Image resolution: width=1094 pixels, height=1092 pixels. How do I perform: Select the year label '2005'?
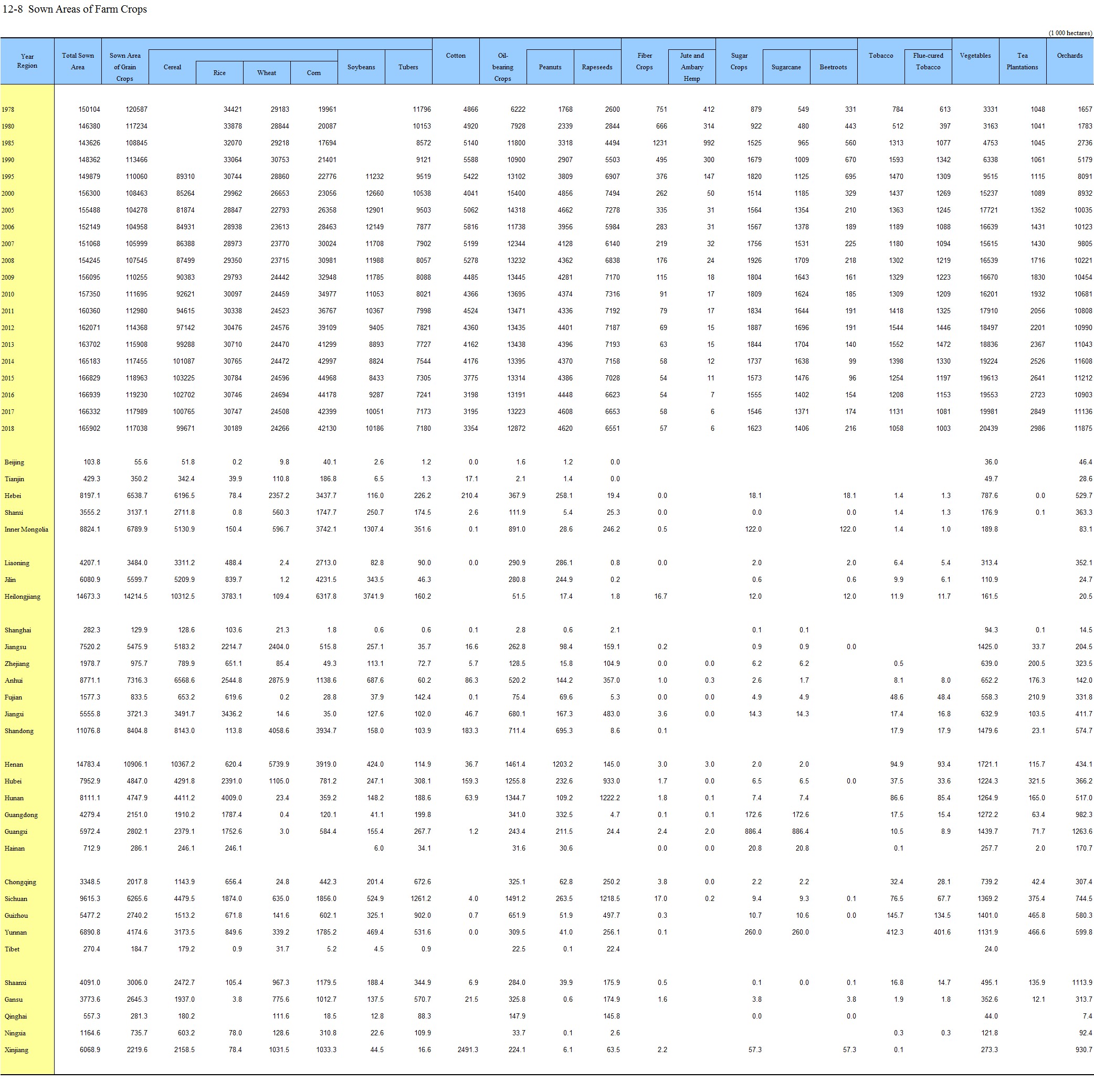pyautogui.click(x=8, y=210)
